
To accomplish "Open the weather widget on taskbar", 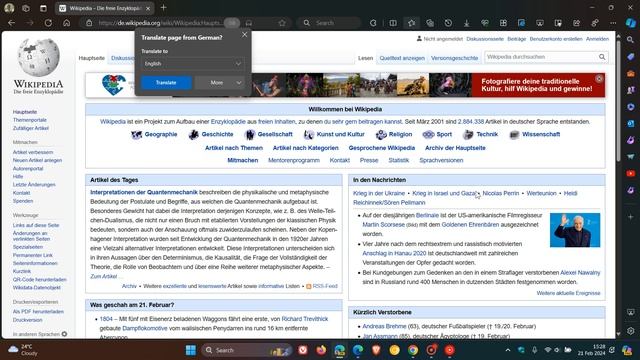I will [x=22, y=350].
